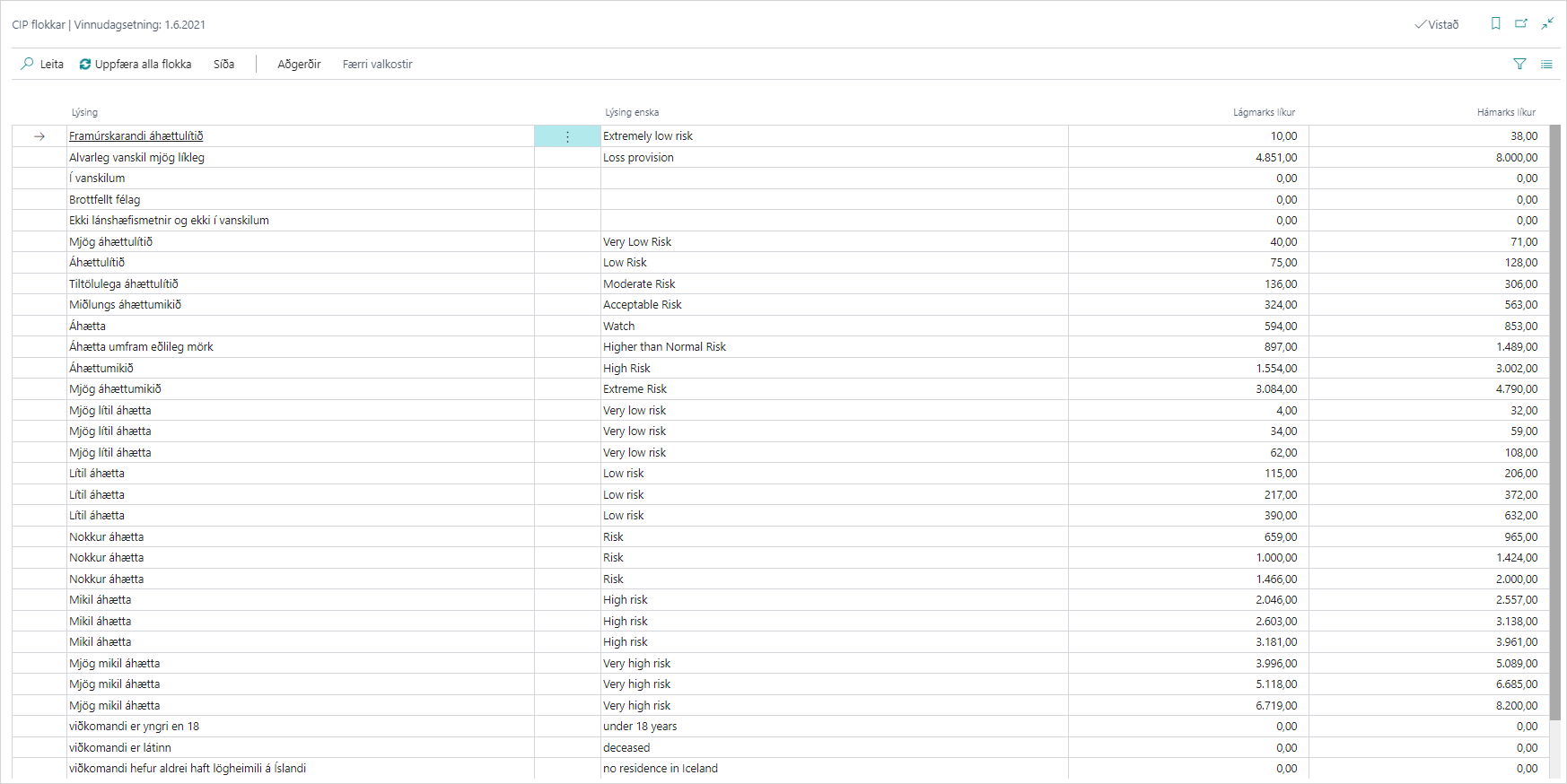The width and height of the screenshot is (1567, 784).
Task: Select the Loss provision cell
Action: pos(638,158)
